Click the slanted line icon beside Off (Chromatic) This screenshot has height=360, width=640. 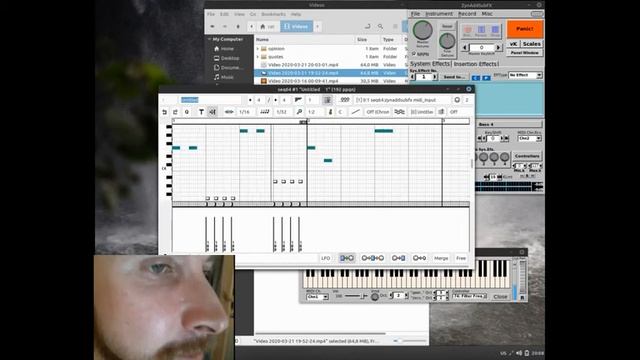coord(356,112)
